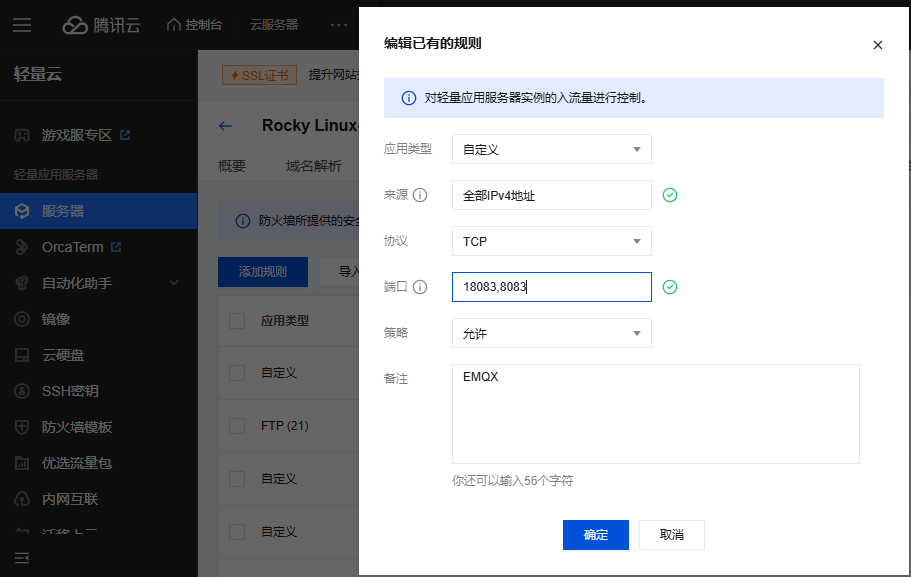911x577 pixels.
Task: Click the 确定 button
Action: (x=595, y=535)
